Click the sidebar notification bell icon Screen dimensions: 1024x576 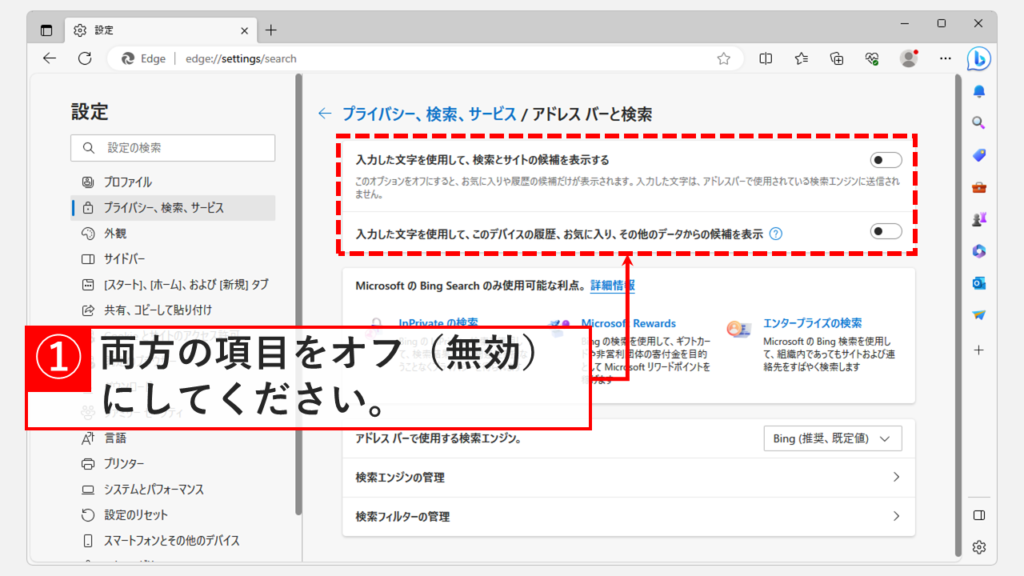click(979, 91)
